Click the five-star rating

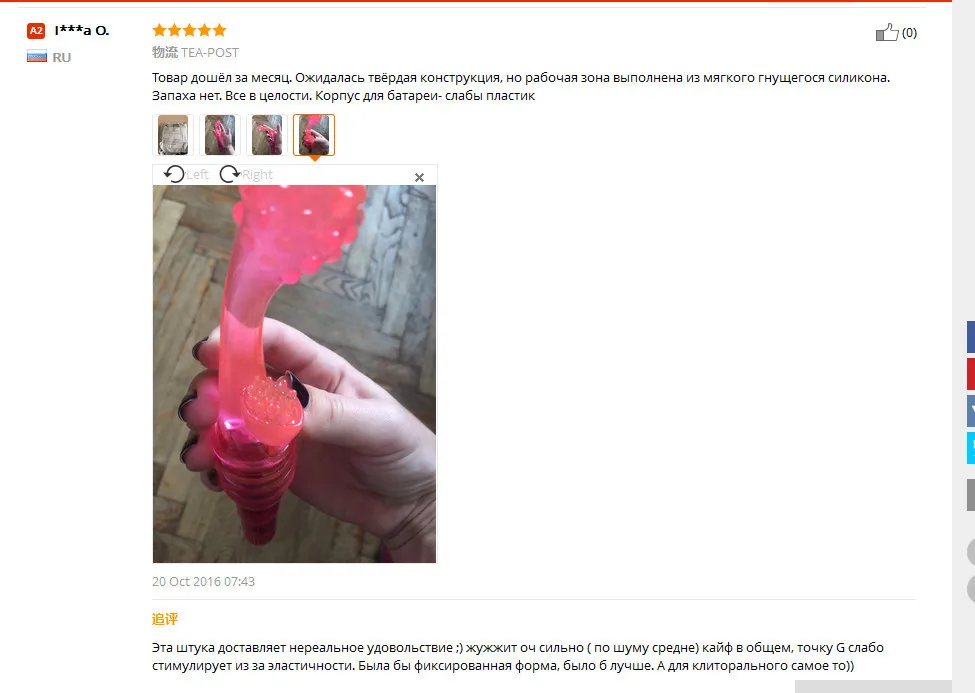(x=190, y=30)
